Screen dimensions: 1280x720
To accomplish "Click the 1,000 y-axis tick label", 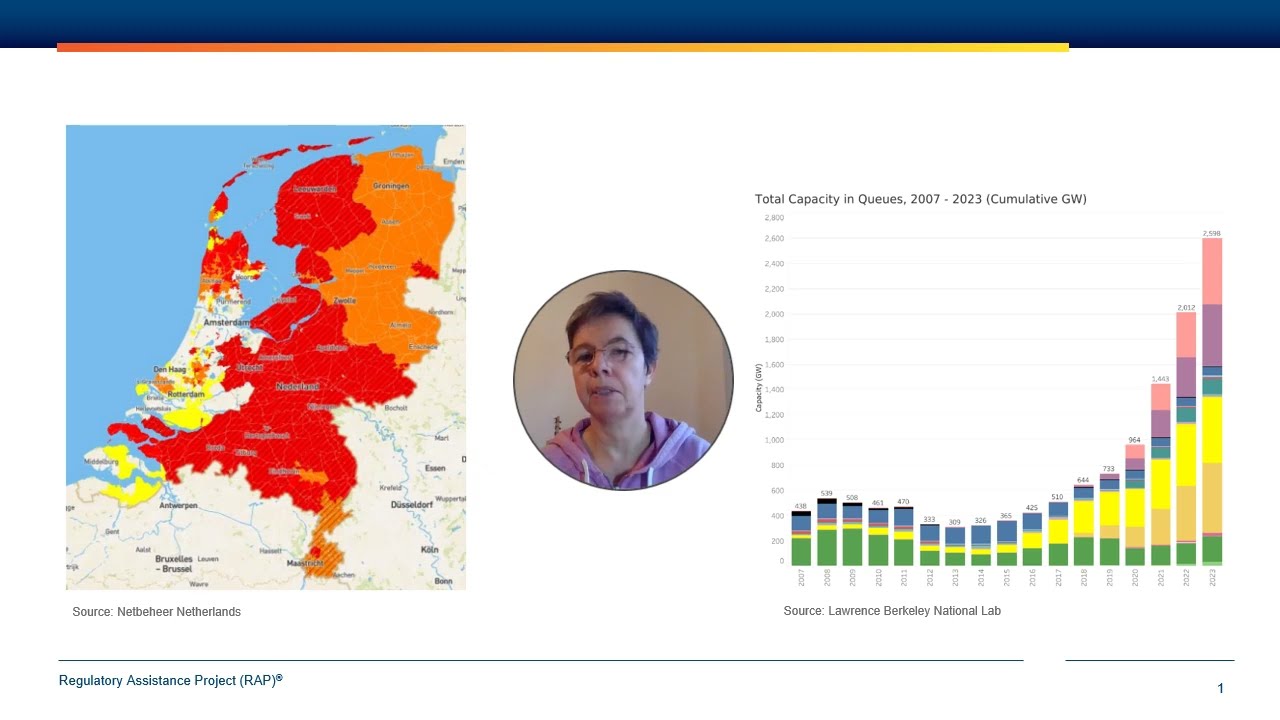I will (x=774, y=440).
